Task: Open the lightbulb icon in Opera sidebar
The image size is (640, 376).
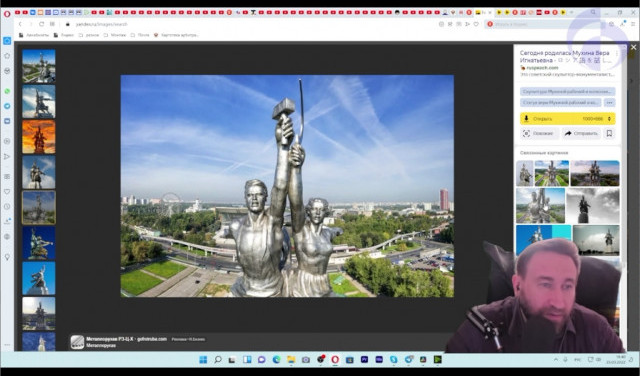Action: point(7,257)
